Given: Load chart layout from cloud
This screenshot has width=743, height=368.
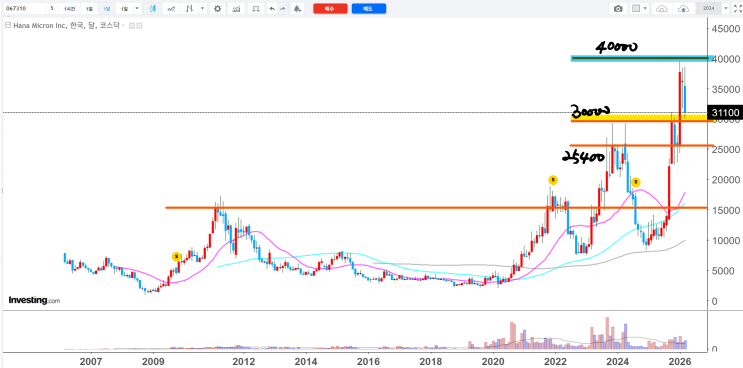Looking at the screenshot, I should (x=662, y=9).
